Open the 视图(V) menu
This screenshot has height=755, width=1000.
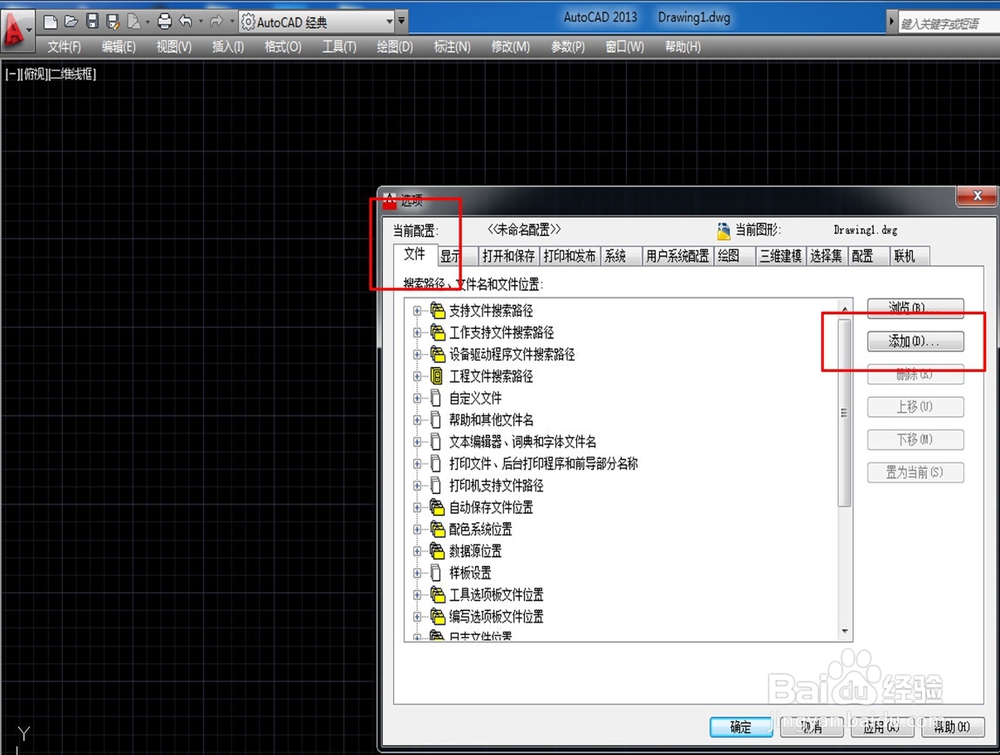coord(173,47)
